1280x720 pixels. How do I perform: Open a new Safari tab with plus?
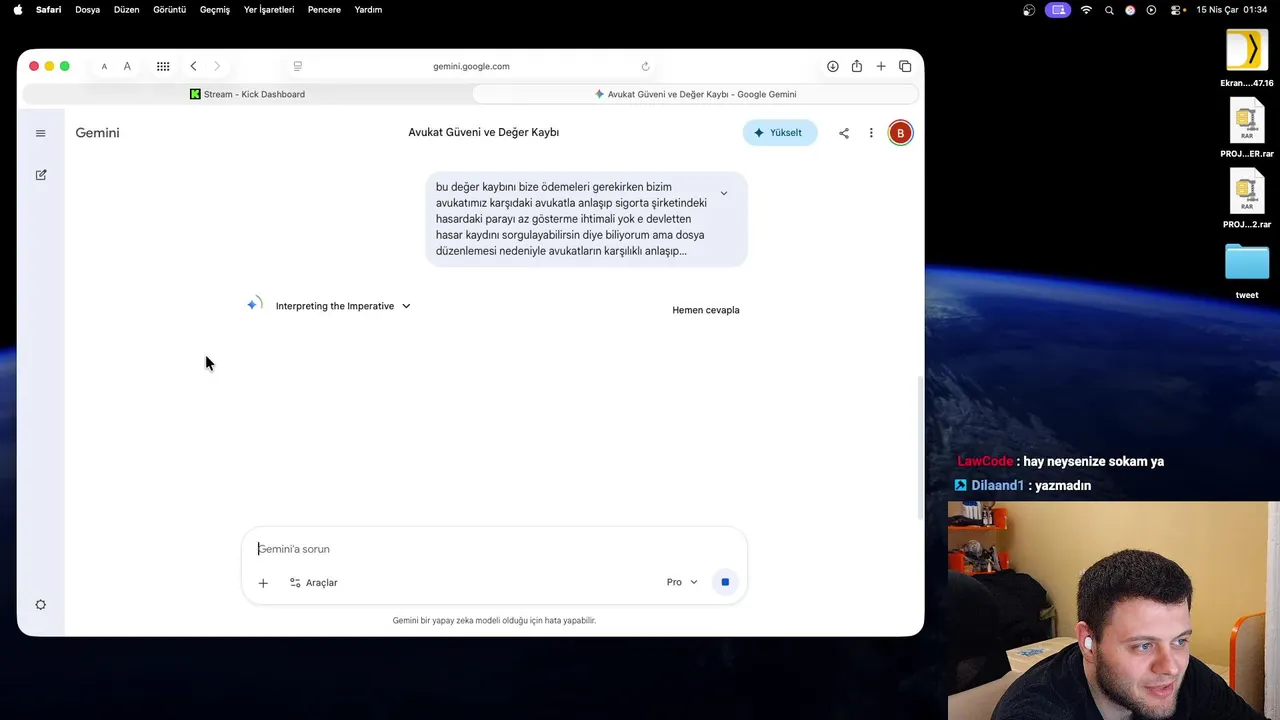coord(881,66)
